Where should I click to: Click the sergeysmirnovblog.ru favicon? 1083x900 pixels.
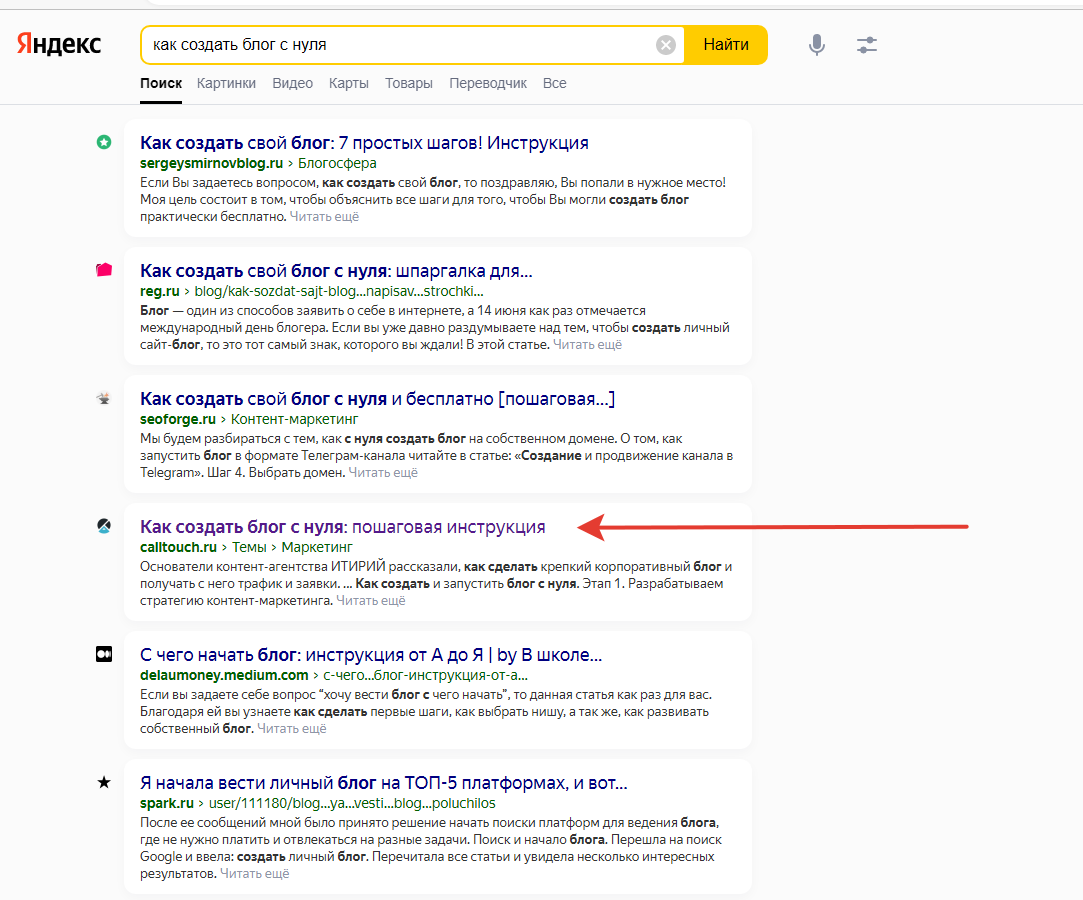pyautogui.click(x=104, y=142)
